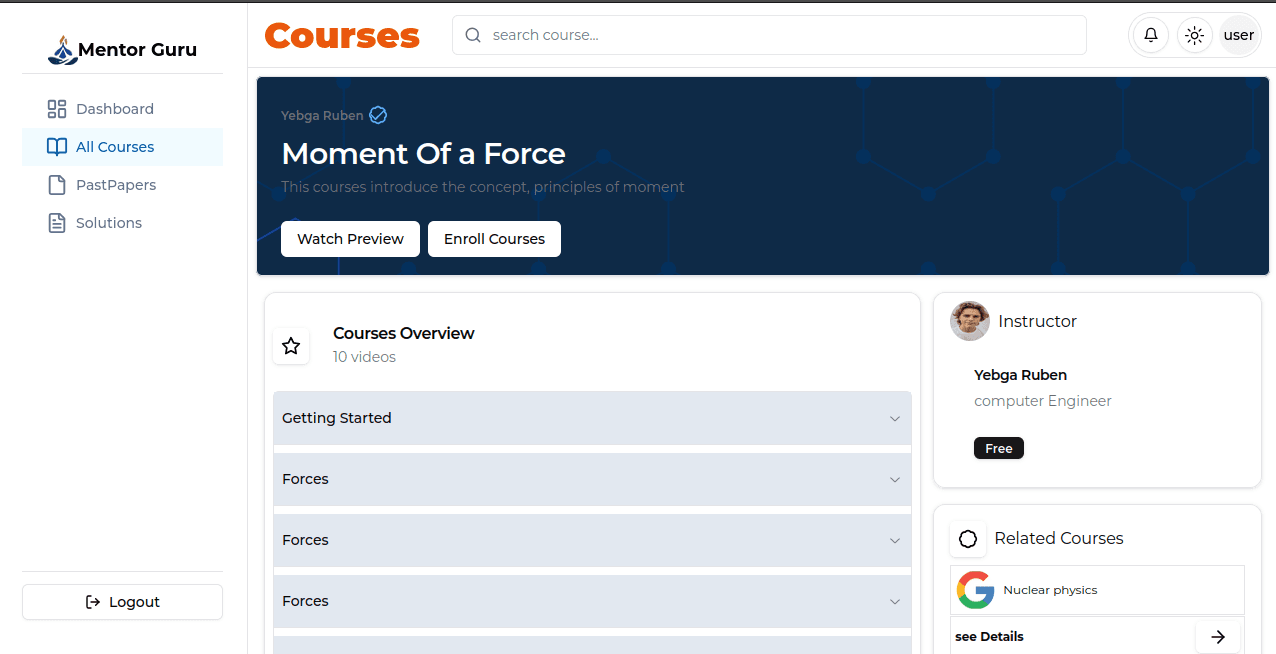1276x654 pixels.
Task: Expand the Getting Started section
Action: point(592,418)
